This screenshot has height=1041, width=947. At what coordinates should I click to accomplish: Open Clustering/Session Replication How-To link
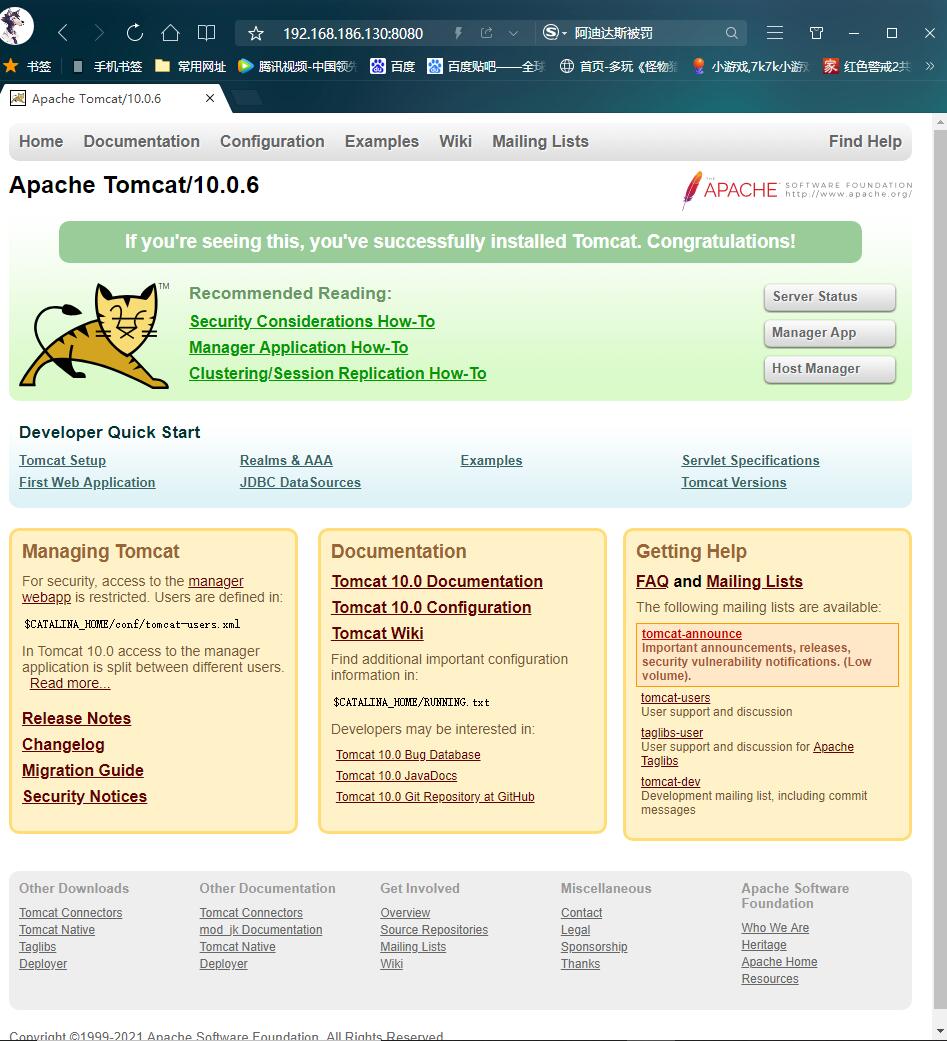338,374
